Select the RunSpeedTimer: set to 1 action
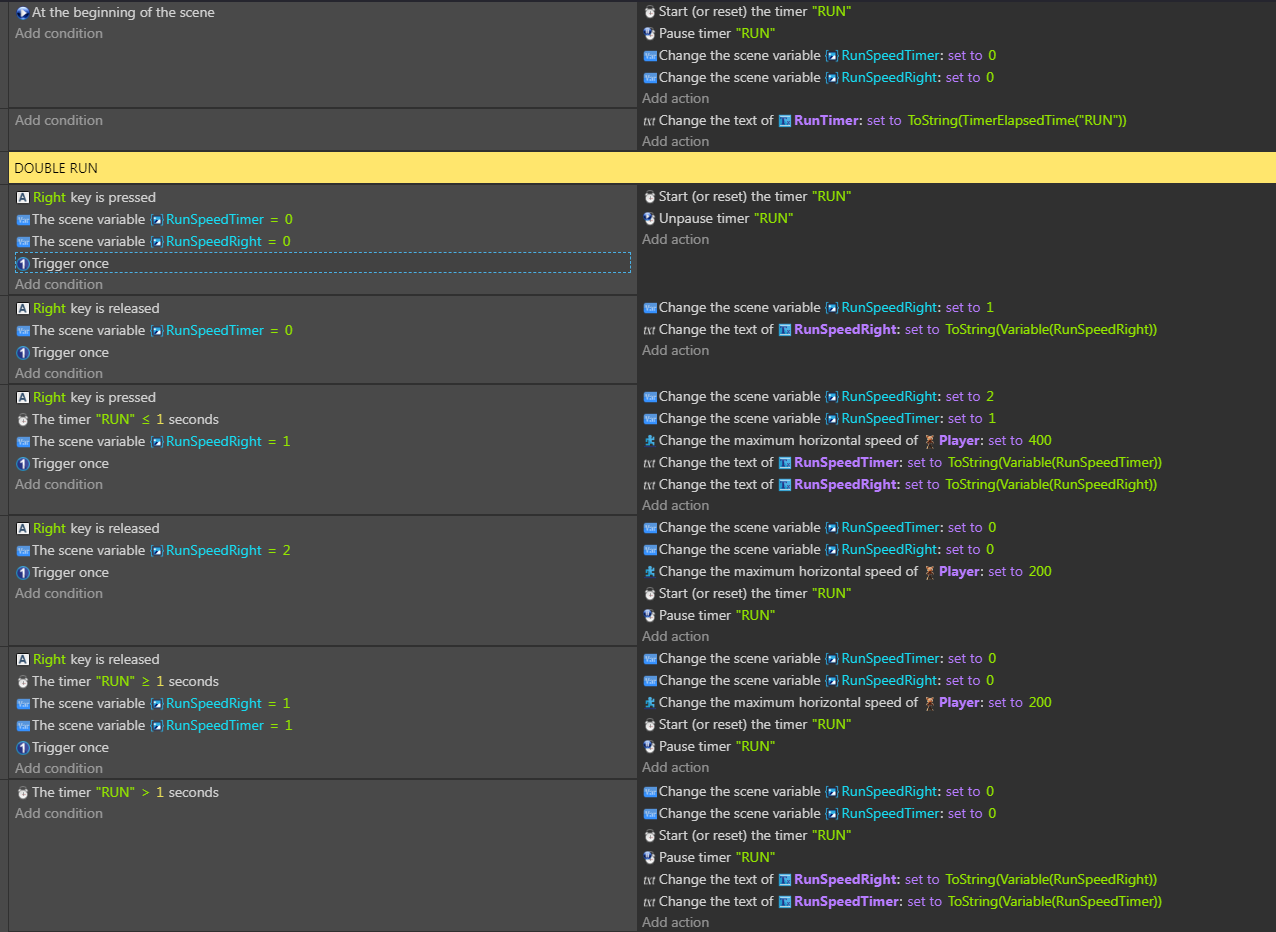Image resolution: width=1276 pixels, height=932 pixels. tap(827, 418)
